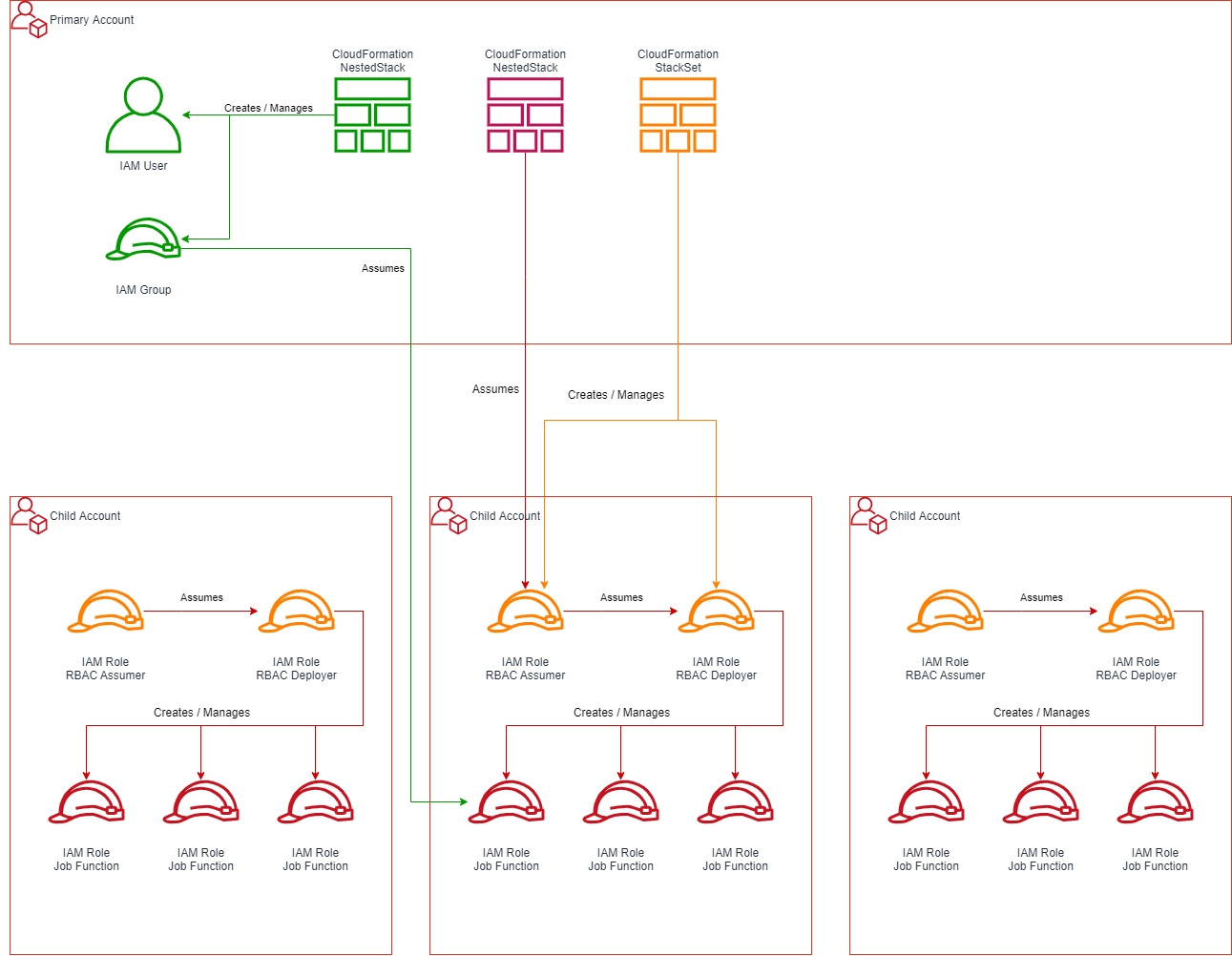The height and width of the screenshot is (956, 1232).
Task: Click the magenta CloudFormation NestedStack icon
Action: [525, 114]
